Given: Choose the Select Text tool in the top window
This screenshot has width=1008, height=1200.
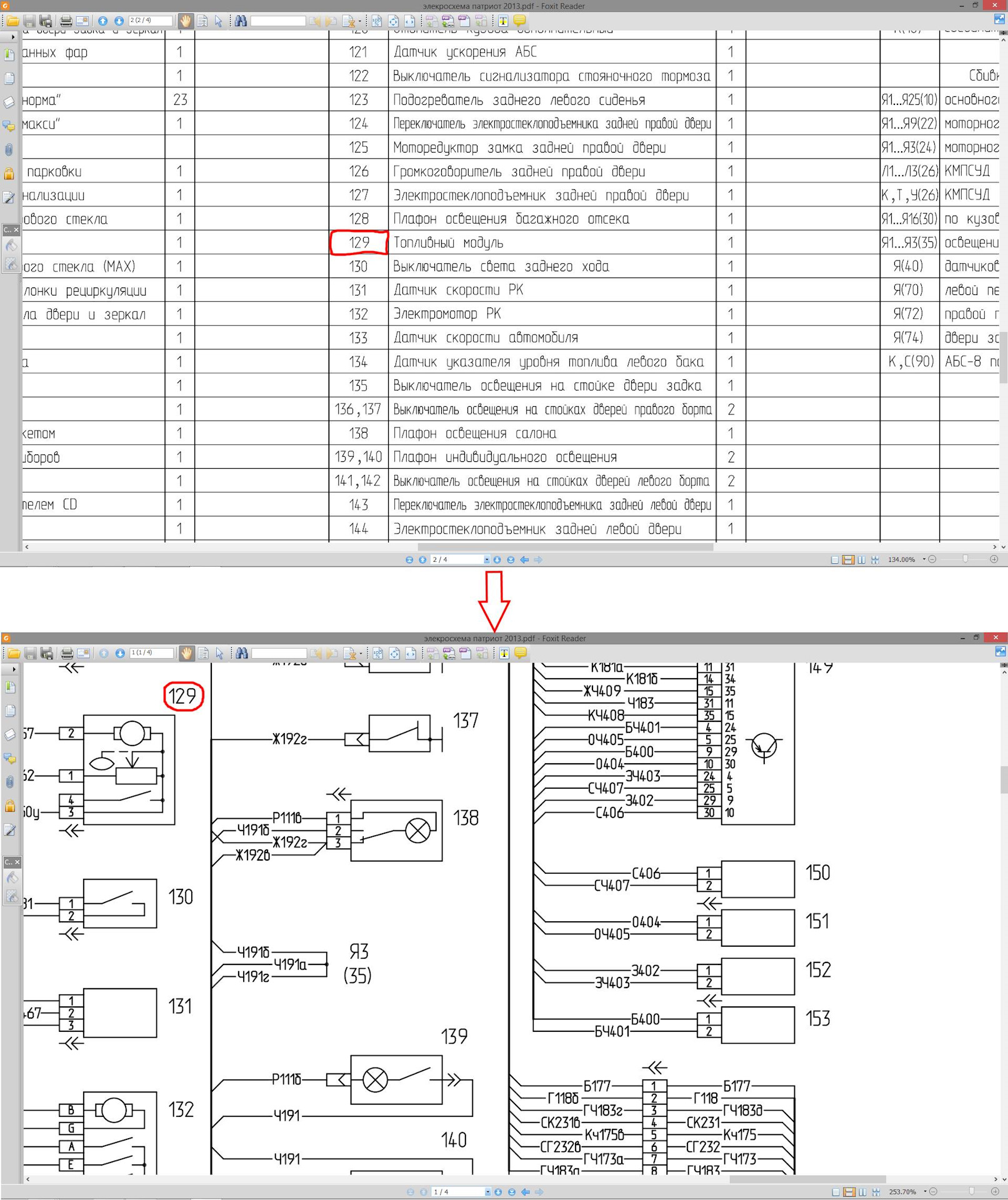Looking at the screenshot, I should [x=202, y=21].
